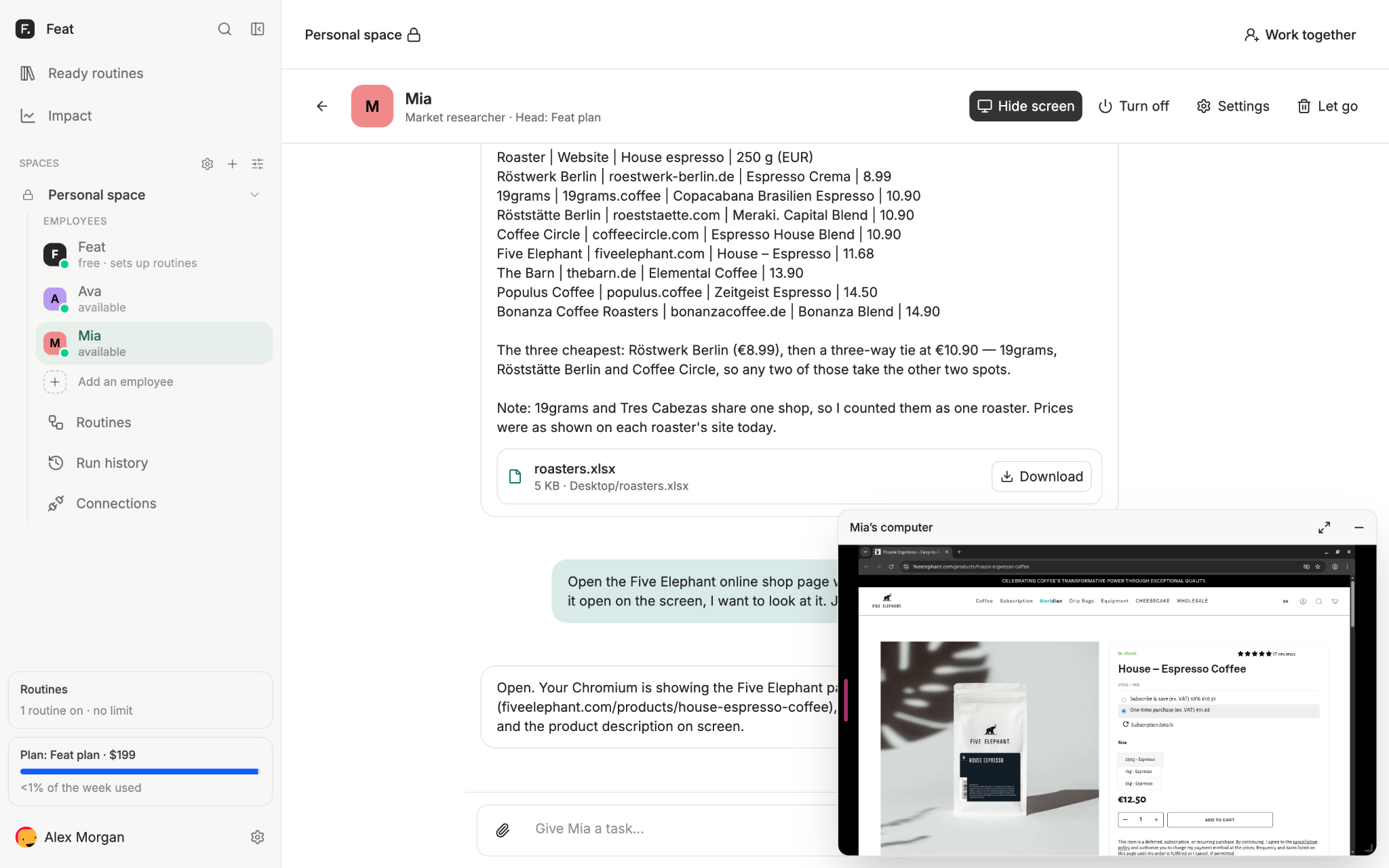Close the House Espresso browser tab

pyautogui.click(x=947, y=552)
